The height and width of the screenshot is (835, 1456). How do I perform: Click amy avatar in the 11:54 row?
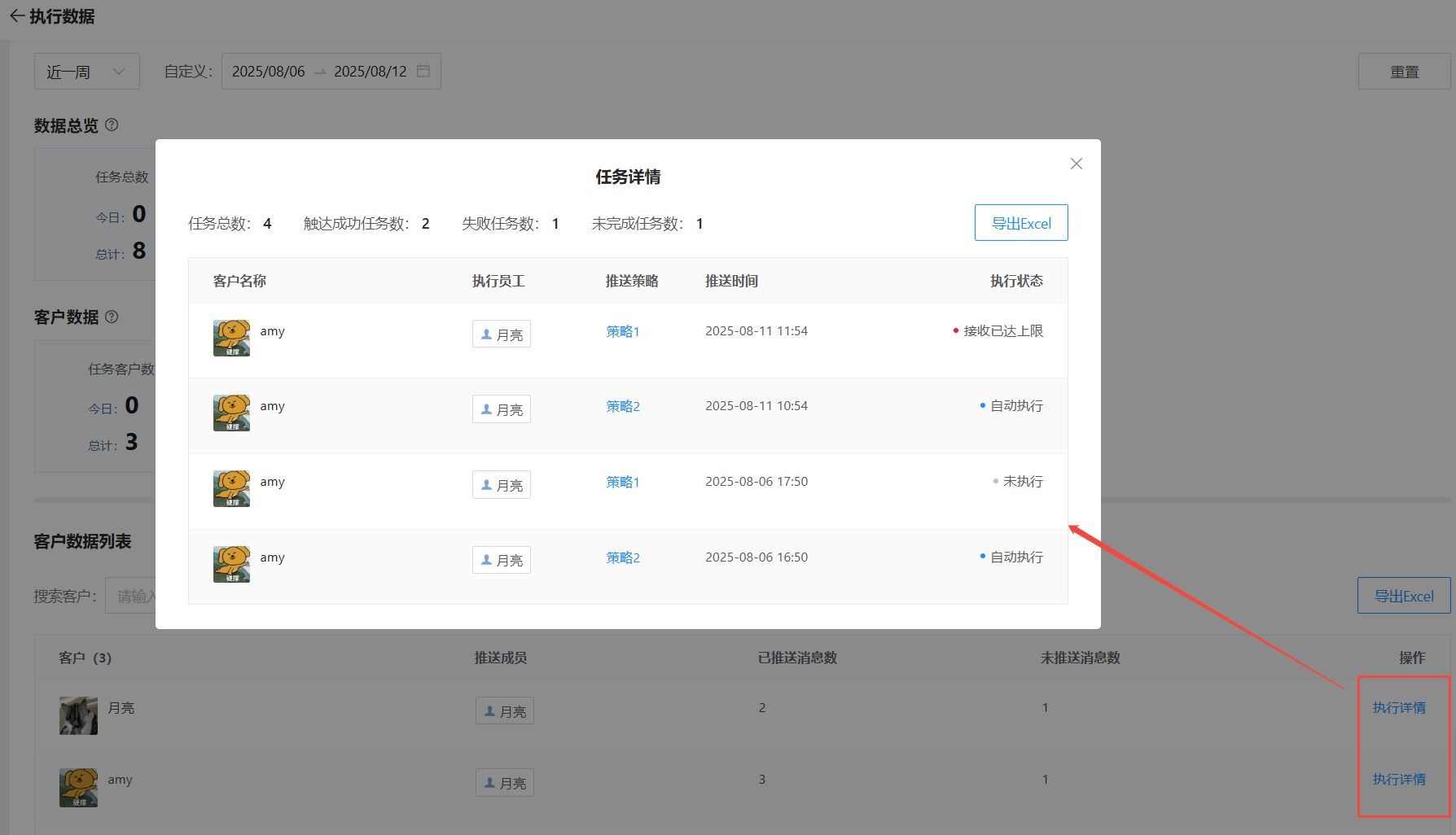click(x=231, y=338)
